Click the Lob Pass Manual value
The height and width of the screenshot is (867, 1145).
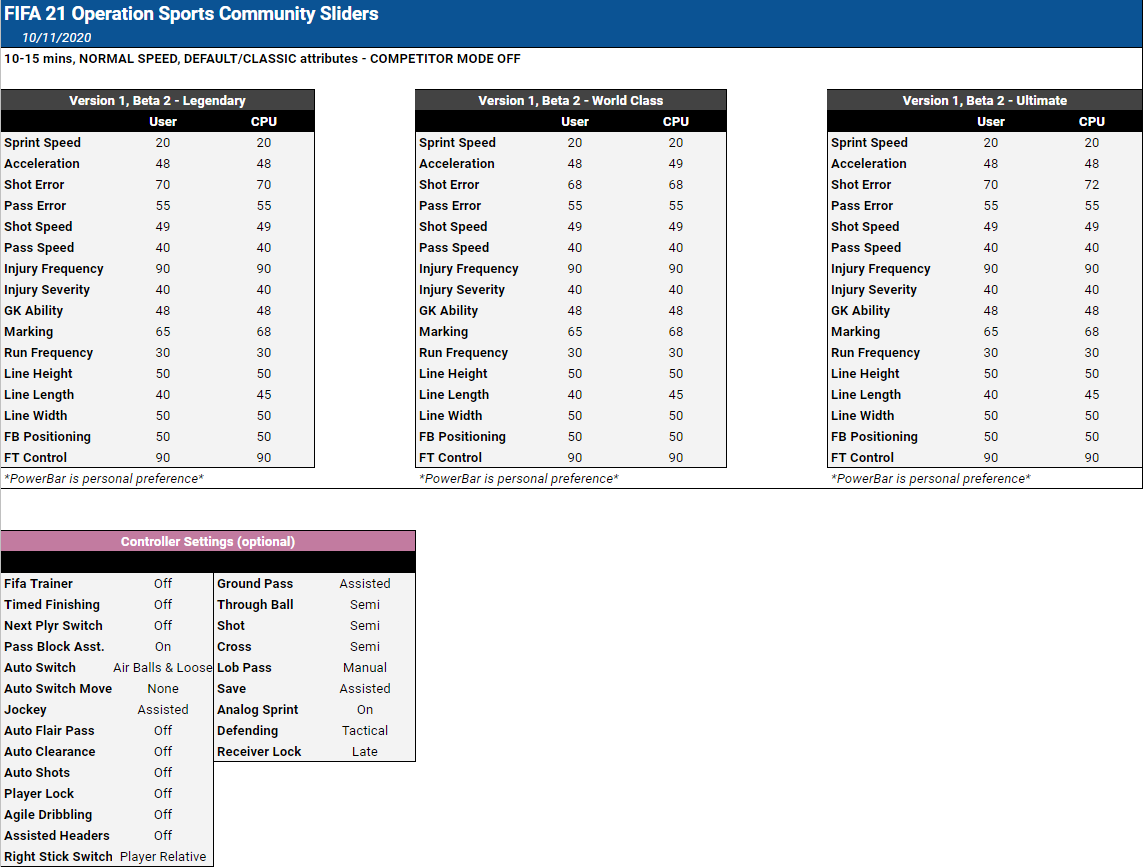365,667
